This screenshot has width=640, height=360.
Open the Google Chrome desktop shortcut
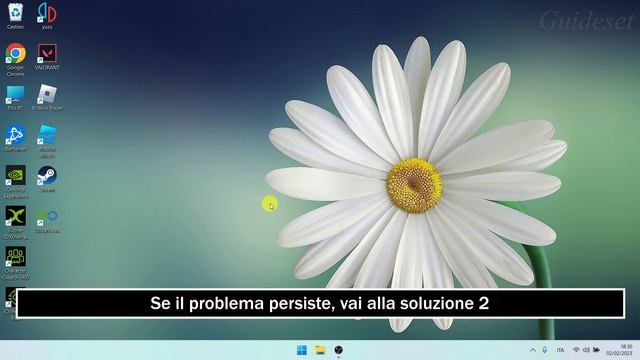click(16, 60)
